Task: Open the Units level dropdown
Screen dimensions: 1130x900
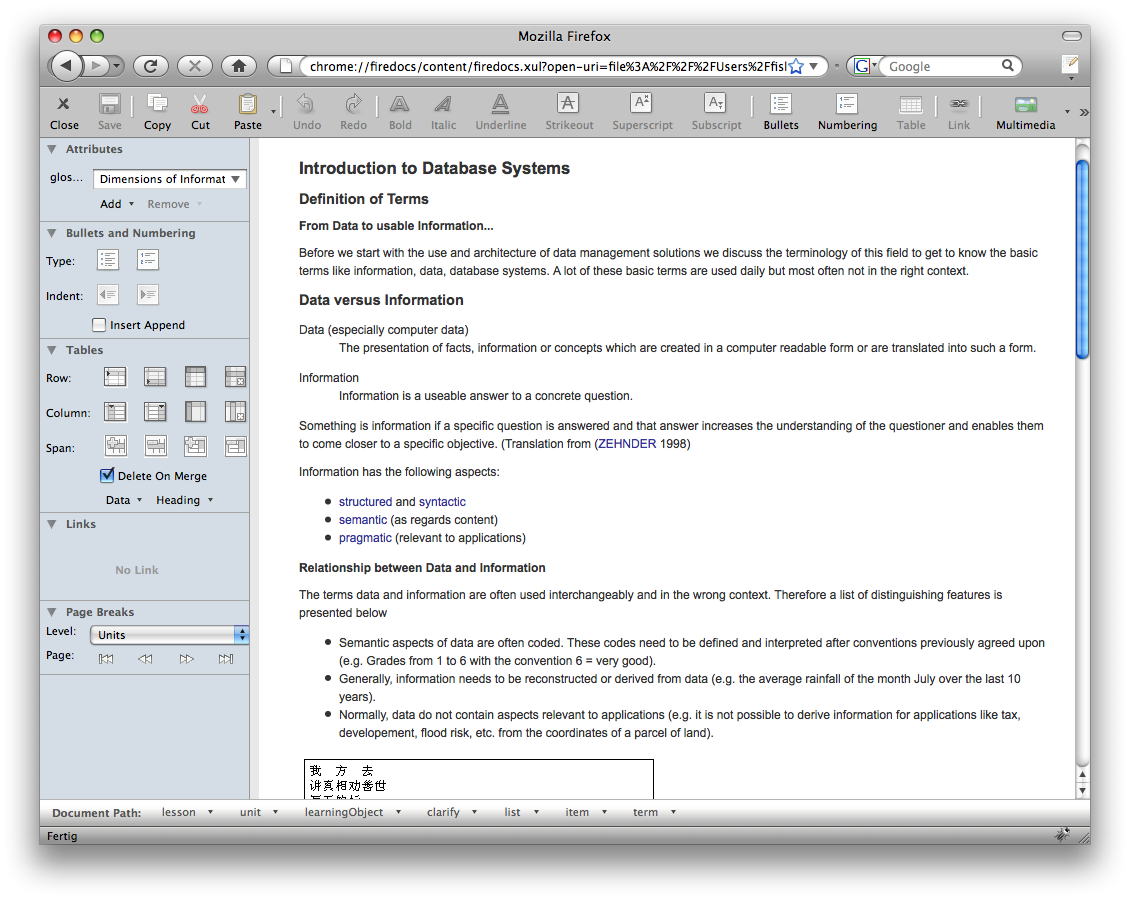Action: coord(169,635)
